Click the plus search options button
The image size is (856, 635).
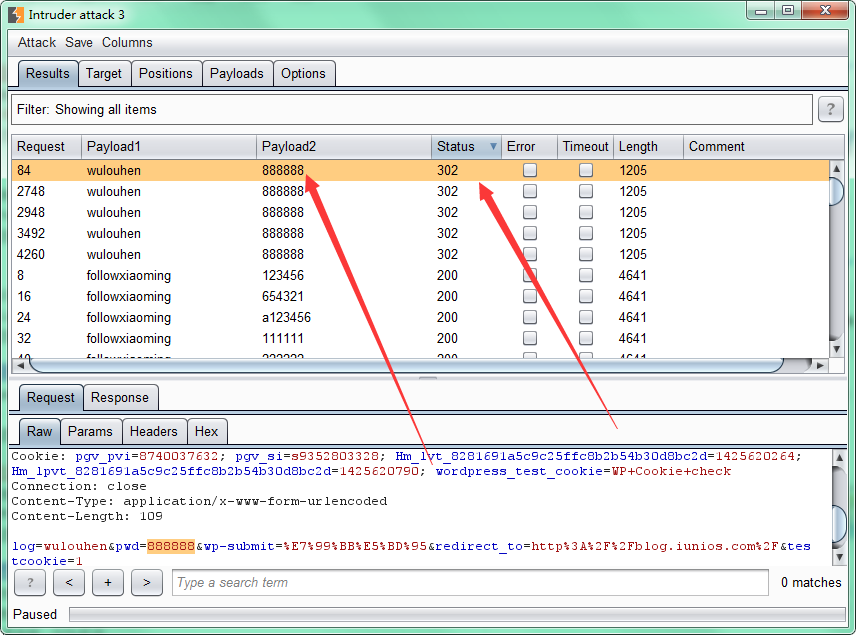point(108,583)
